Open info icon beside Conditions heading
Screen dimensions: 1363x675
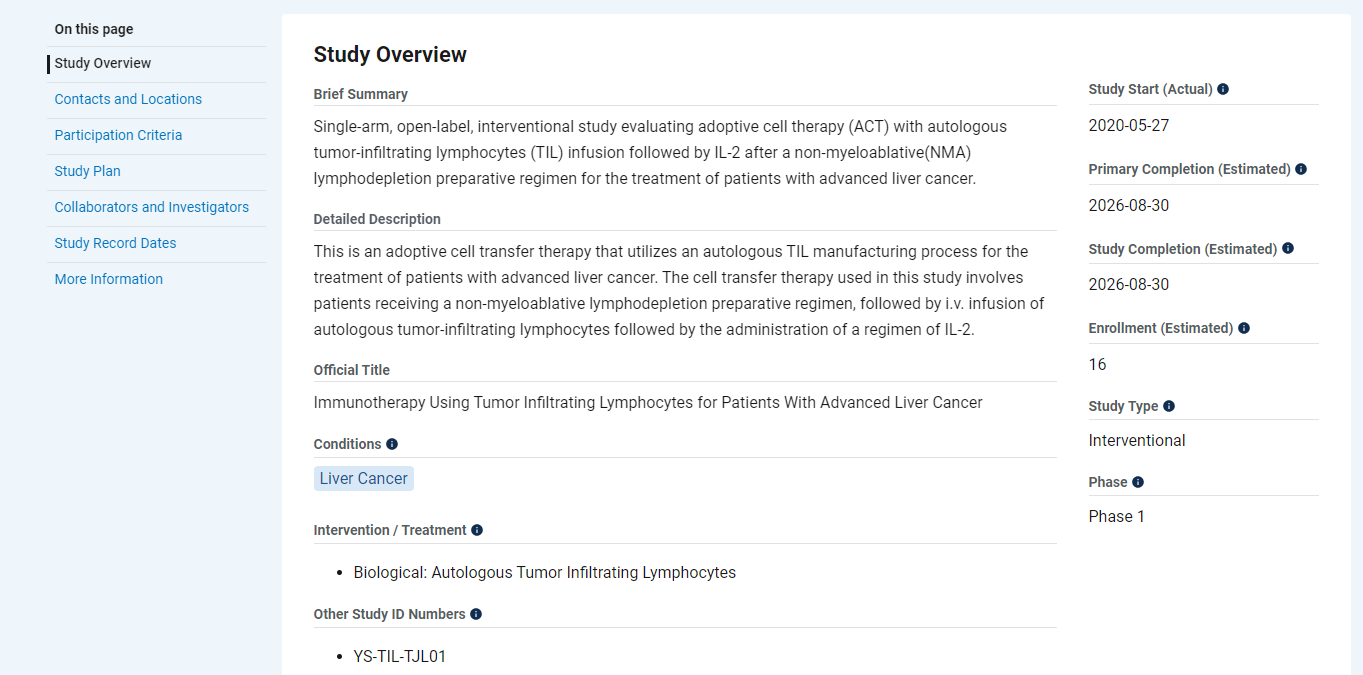pos(392,444)
